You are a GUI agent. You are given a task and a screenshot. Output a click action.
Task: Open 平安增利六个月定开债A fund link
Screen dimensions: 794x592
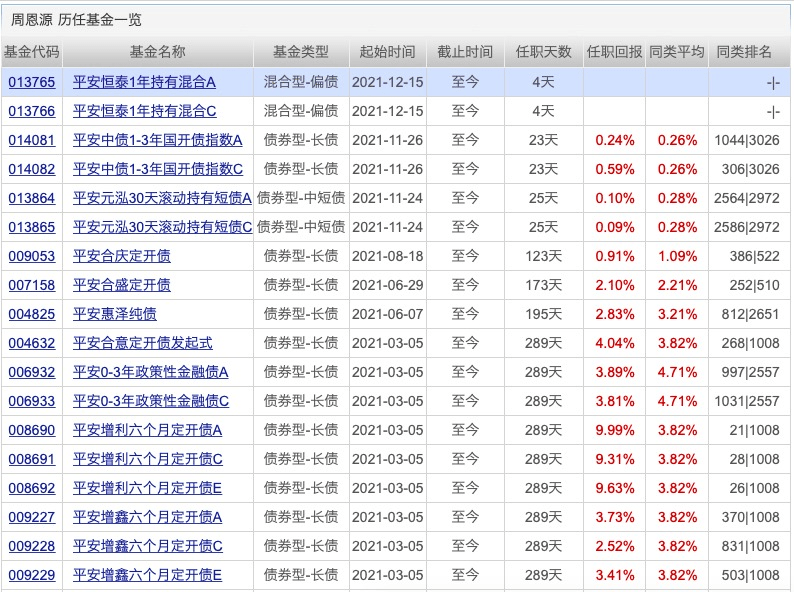point(147,430)
